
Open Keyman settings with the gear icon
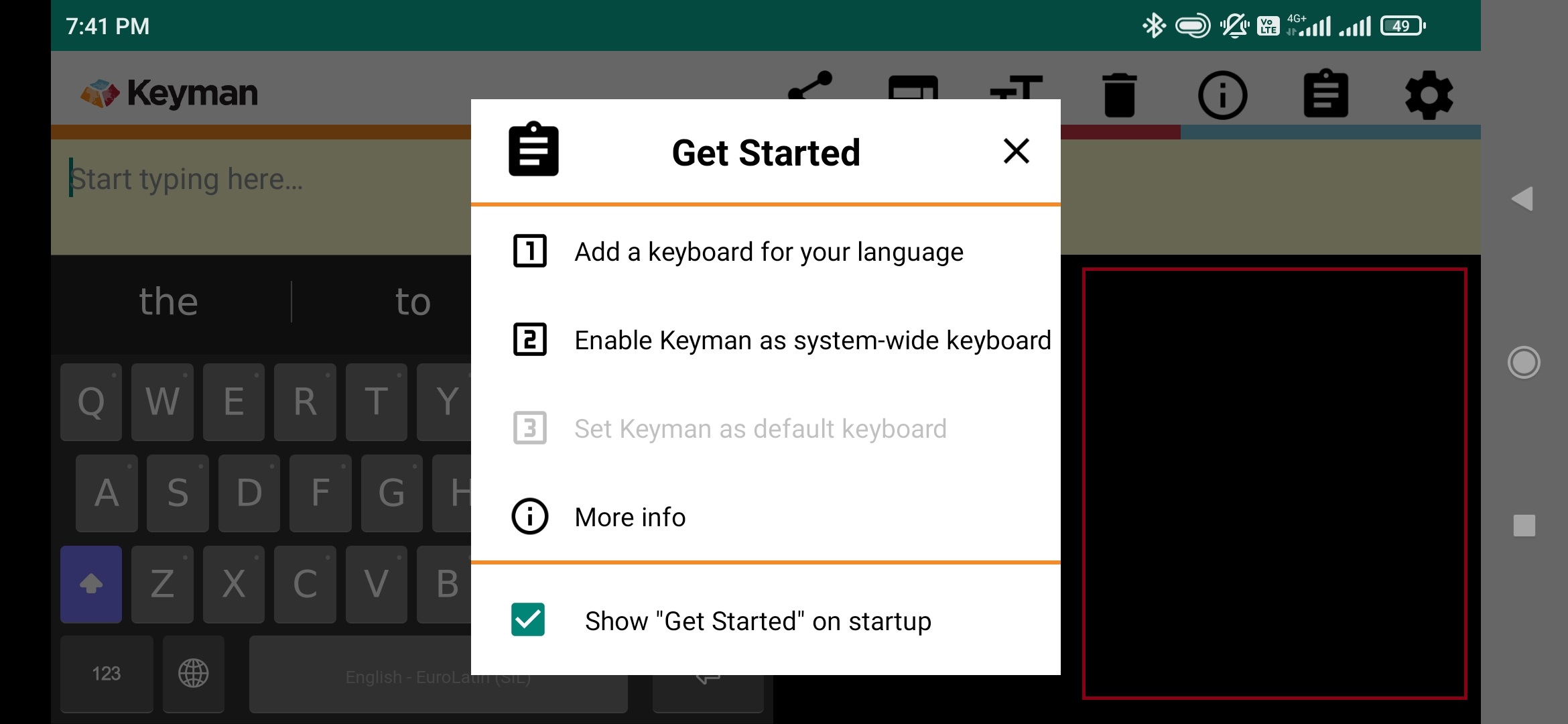(1431, 94)
